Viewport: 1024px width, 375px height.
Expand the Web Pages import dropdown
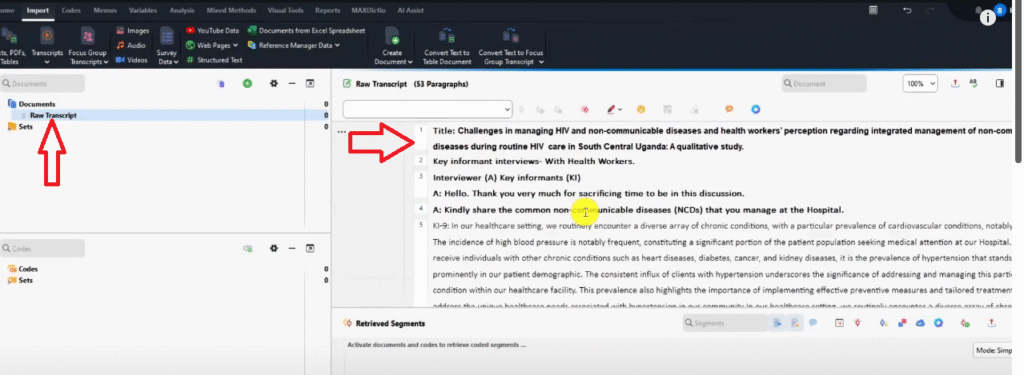213,45
